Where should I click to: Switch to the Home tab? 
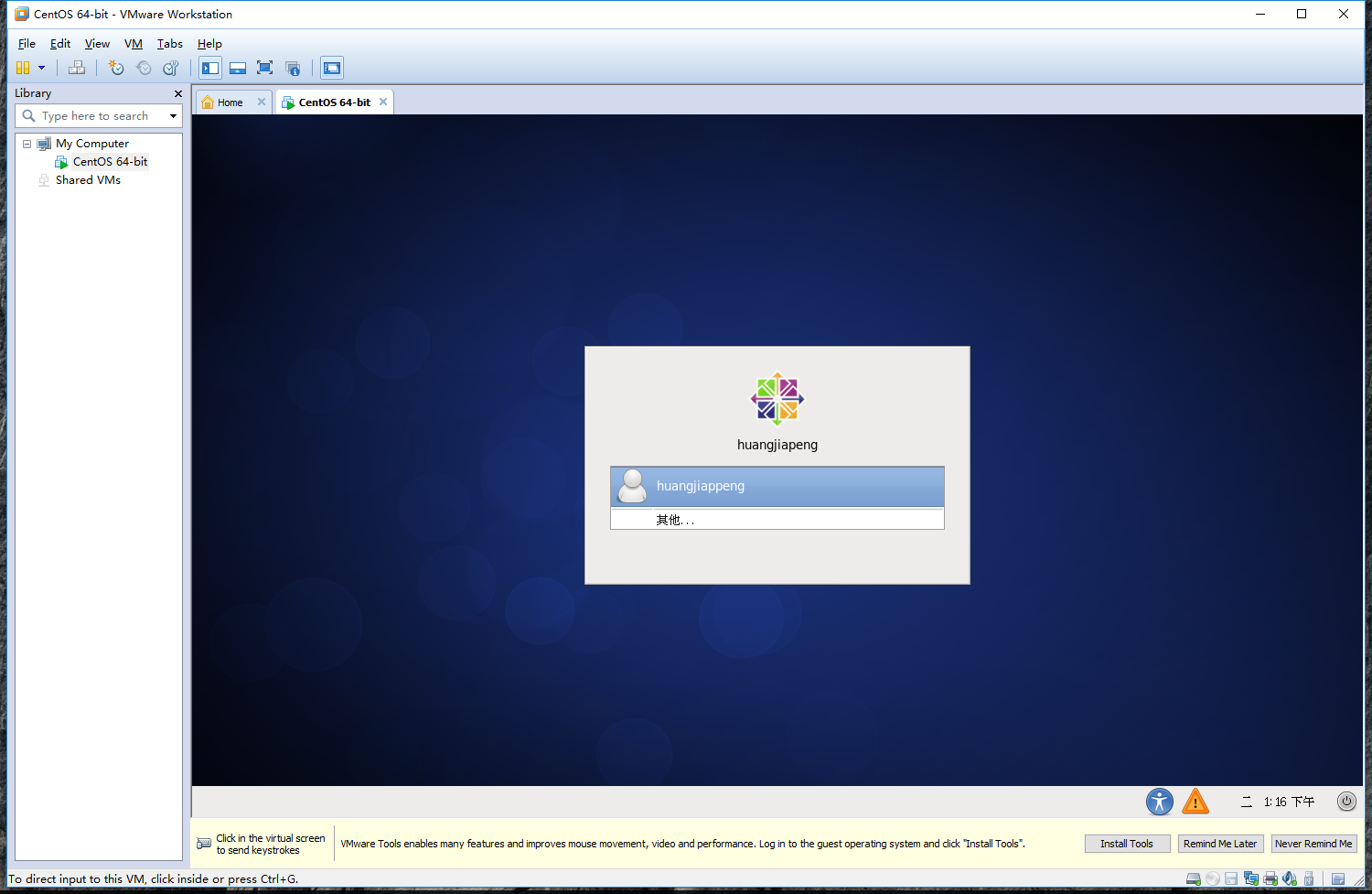pyautogui.click(x=230, y=102)
